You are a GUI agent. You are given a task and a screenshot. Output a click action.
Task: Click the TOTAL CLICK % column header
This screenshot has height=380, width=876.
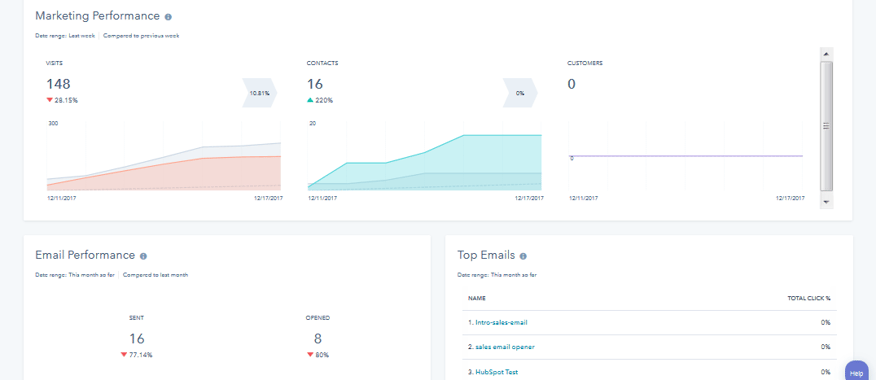809,298
